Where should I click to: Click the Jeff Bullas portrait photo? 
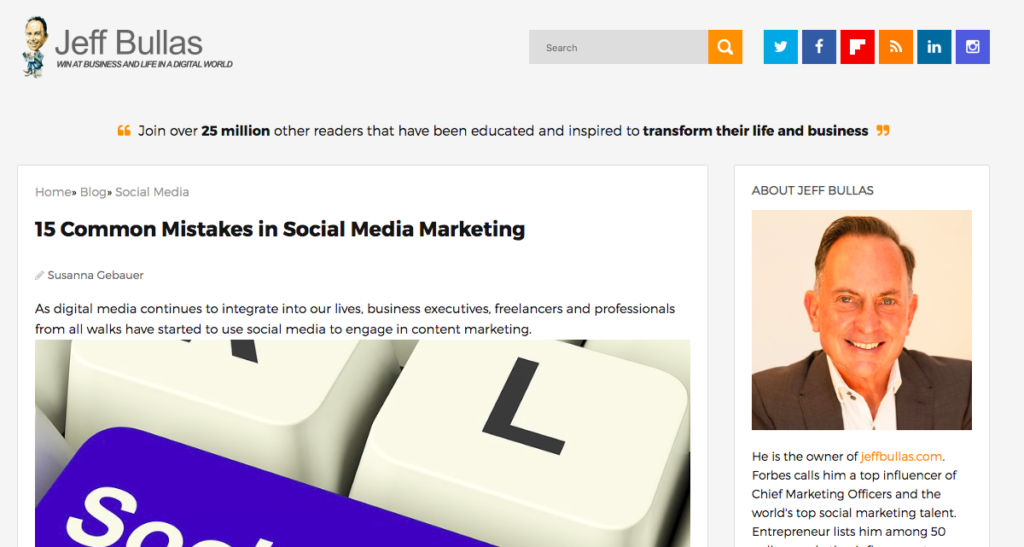tap(861, 320)
